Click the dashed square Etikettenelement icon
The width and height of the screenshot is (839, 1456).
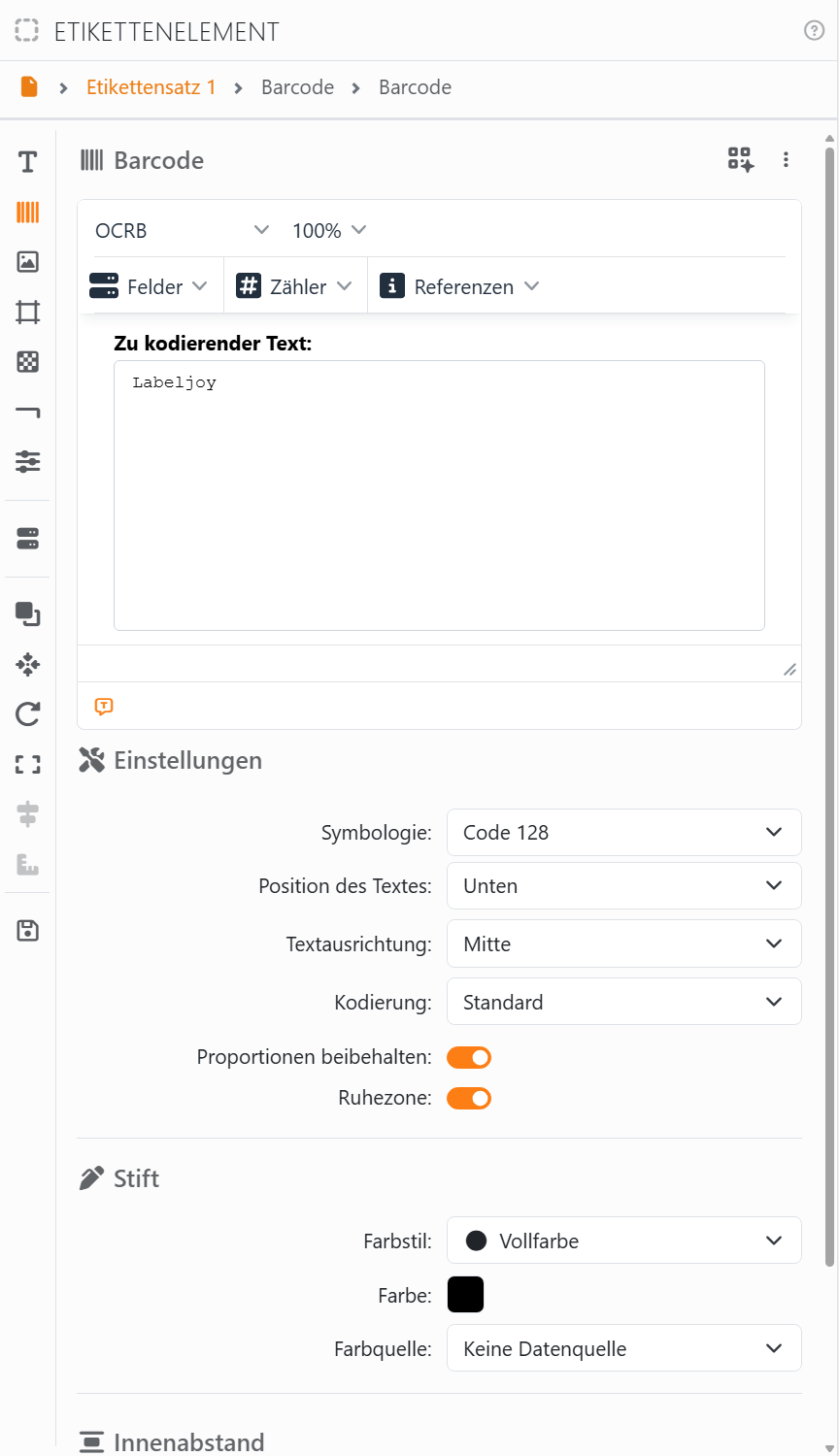click(27, 30)
